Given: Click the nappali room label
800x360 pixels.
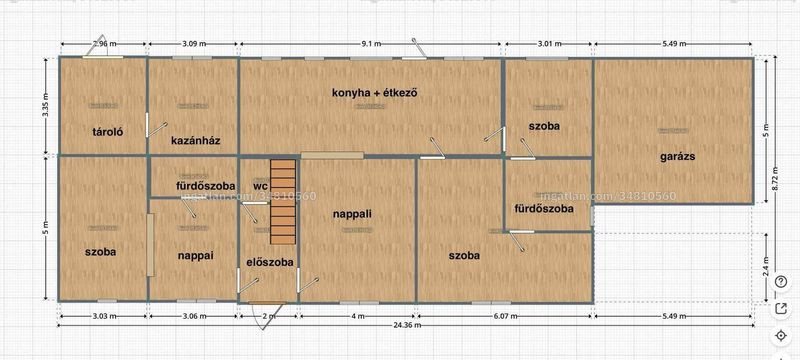Looking at the screenshot, I should tap(352, 214).
